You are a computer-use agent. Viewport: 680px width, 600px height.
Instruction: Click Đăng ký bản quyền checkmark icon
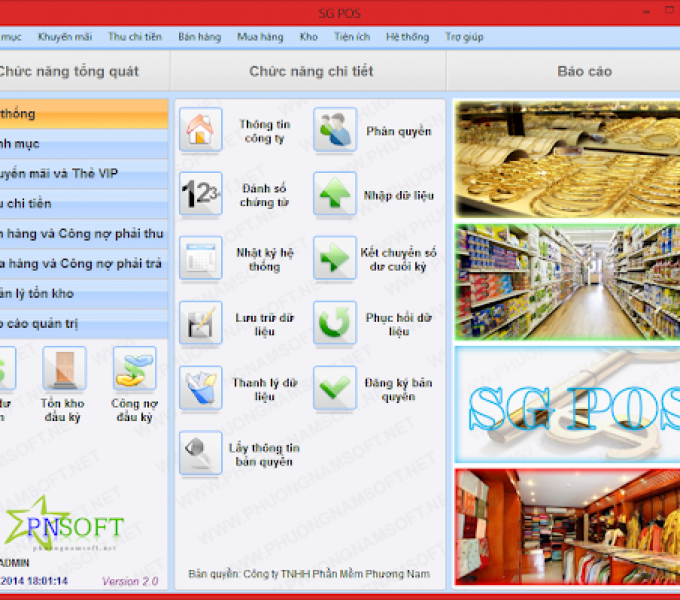click(x=335, y=388)
